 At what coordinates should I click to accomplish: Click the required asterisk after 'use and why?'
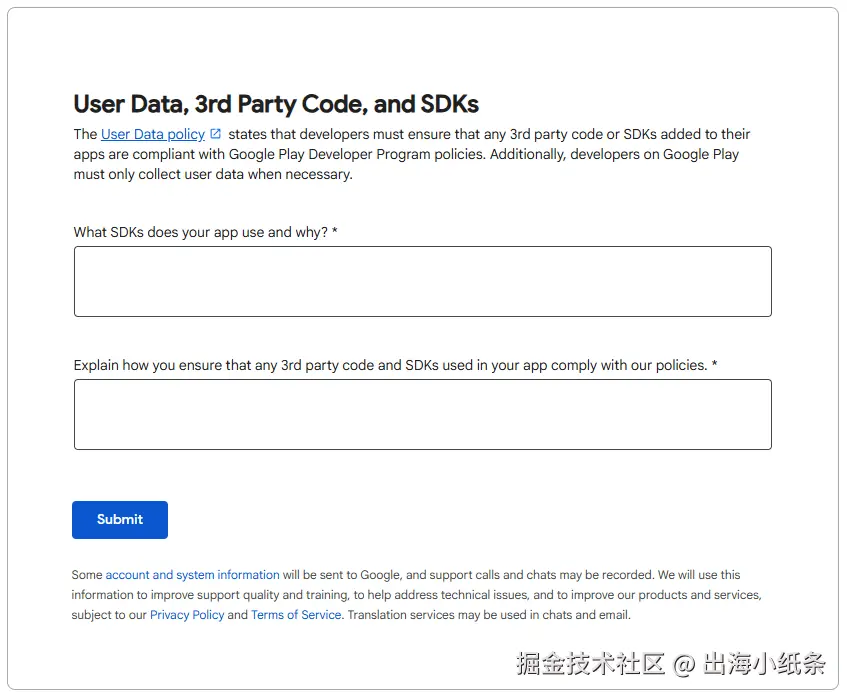click(335, 232)
